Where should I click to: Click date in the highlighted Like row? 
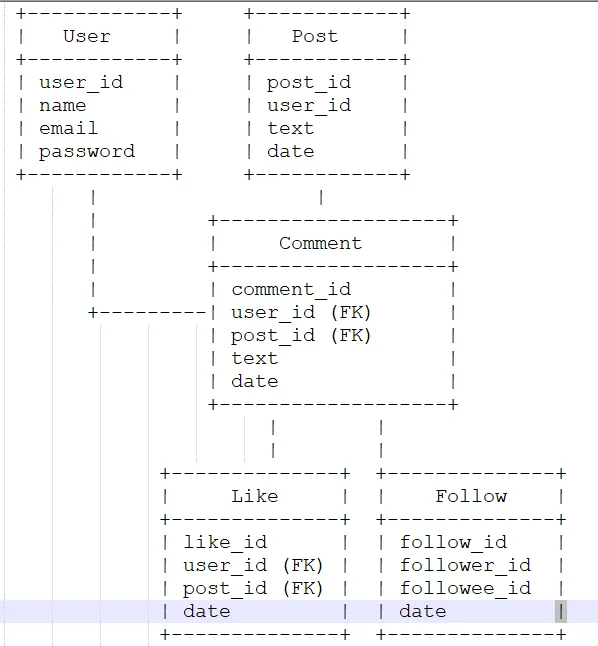coord(207,611)
